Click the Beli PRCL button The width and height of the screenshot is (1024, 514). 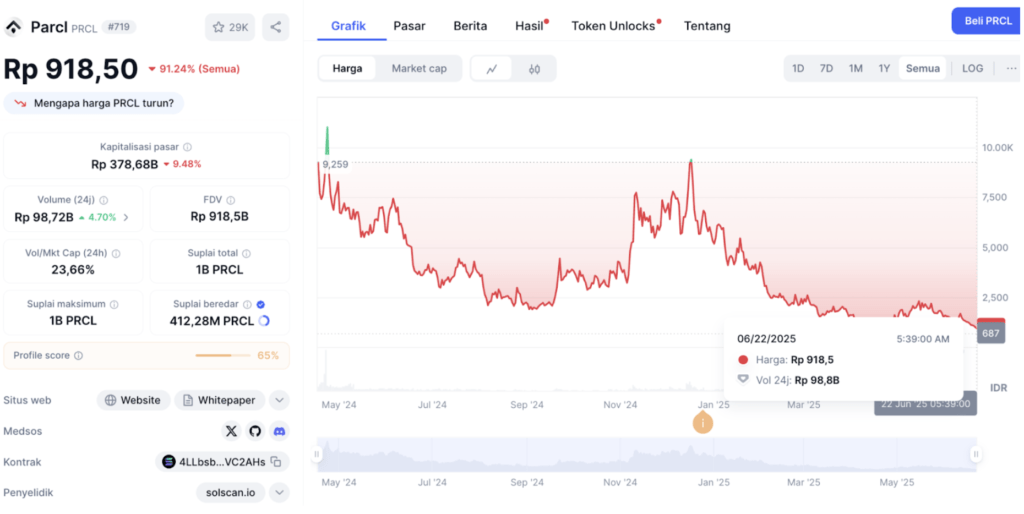click(987, 21)
